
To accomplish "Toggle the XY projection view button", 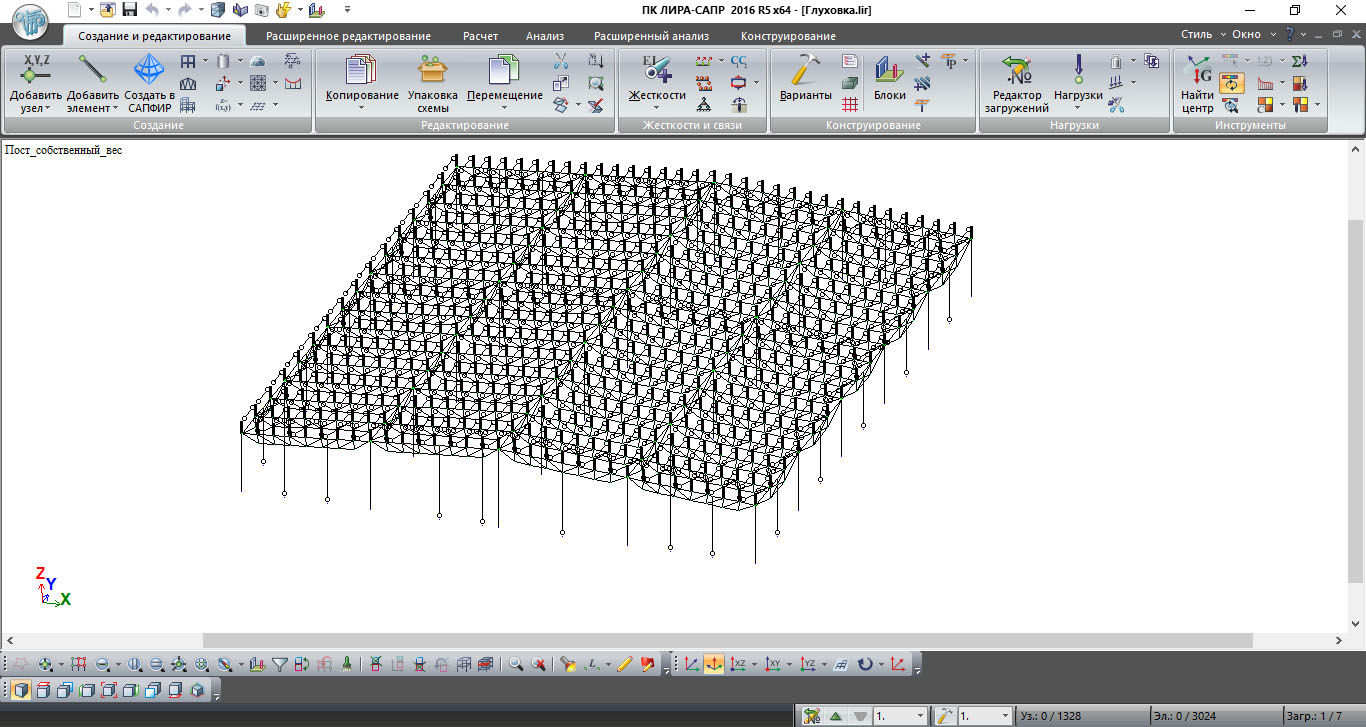I will (x=772, y=664).
